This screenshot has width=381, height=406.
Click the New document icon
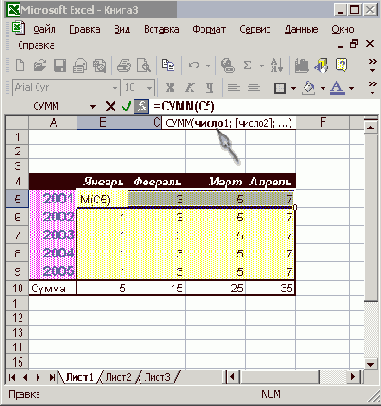click(20, 65)
